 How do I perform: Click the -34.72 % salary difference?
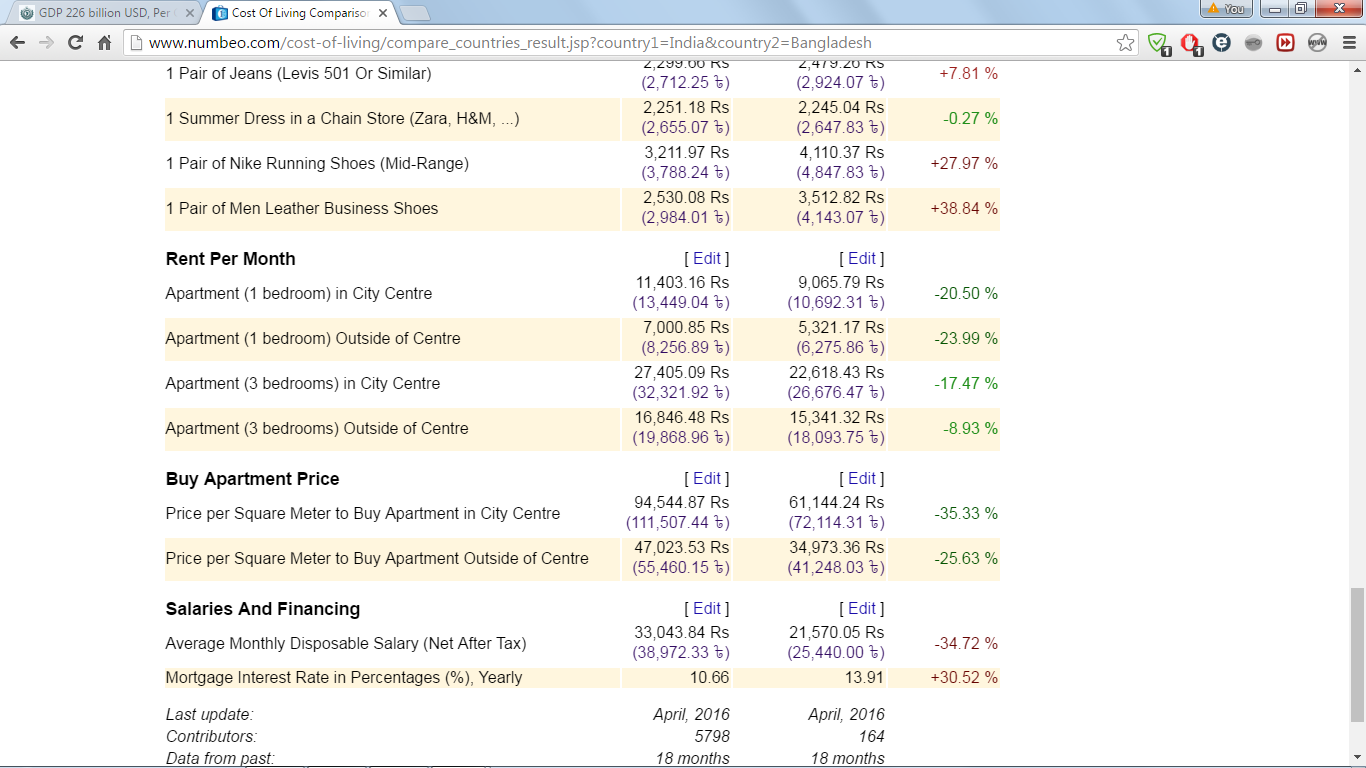[966, 643]
